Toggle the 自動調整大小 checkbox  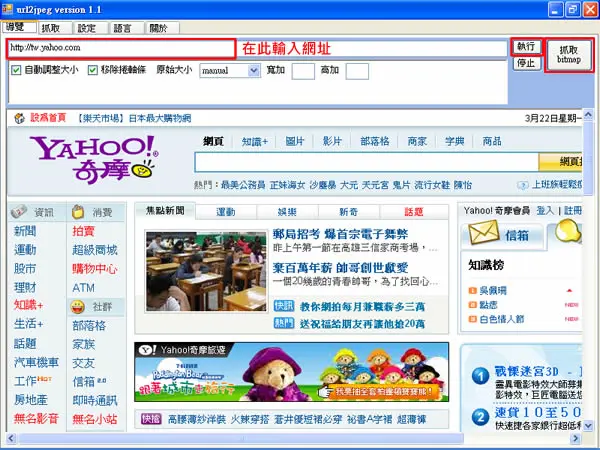pos(16,70)
